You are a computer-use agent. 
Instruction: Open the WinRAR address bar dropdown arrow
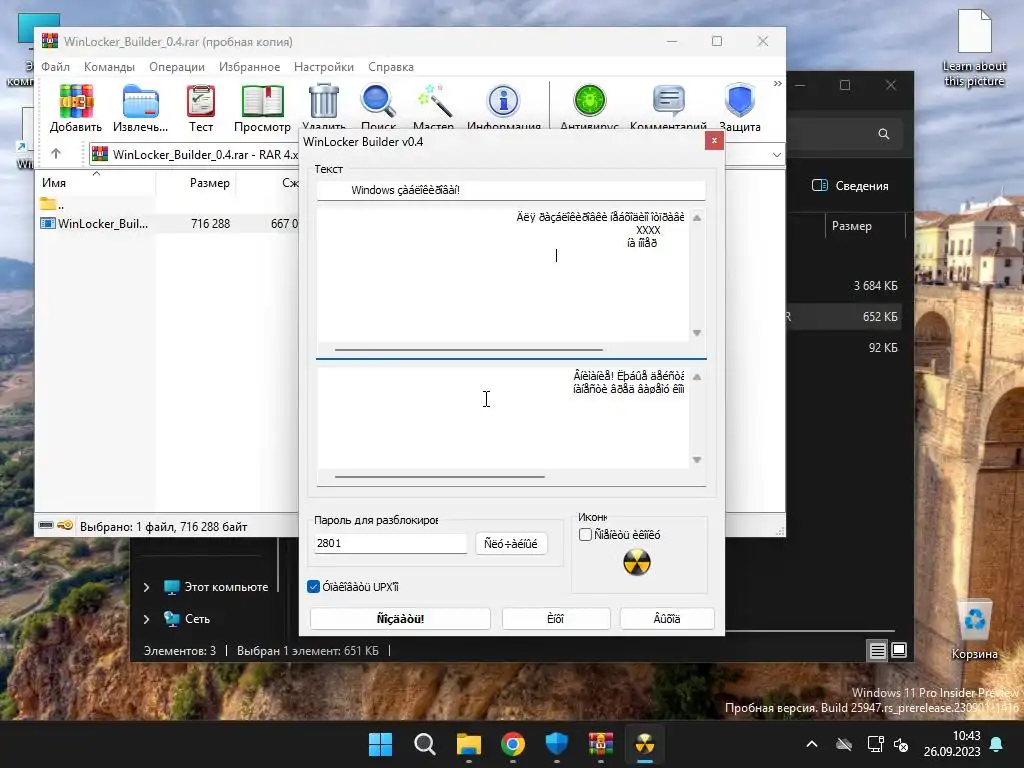776,155
